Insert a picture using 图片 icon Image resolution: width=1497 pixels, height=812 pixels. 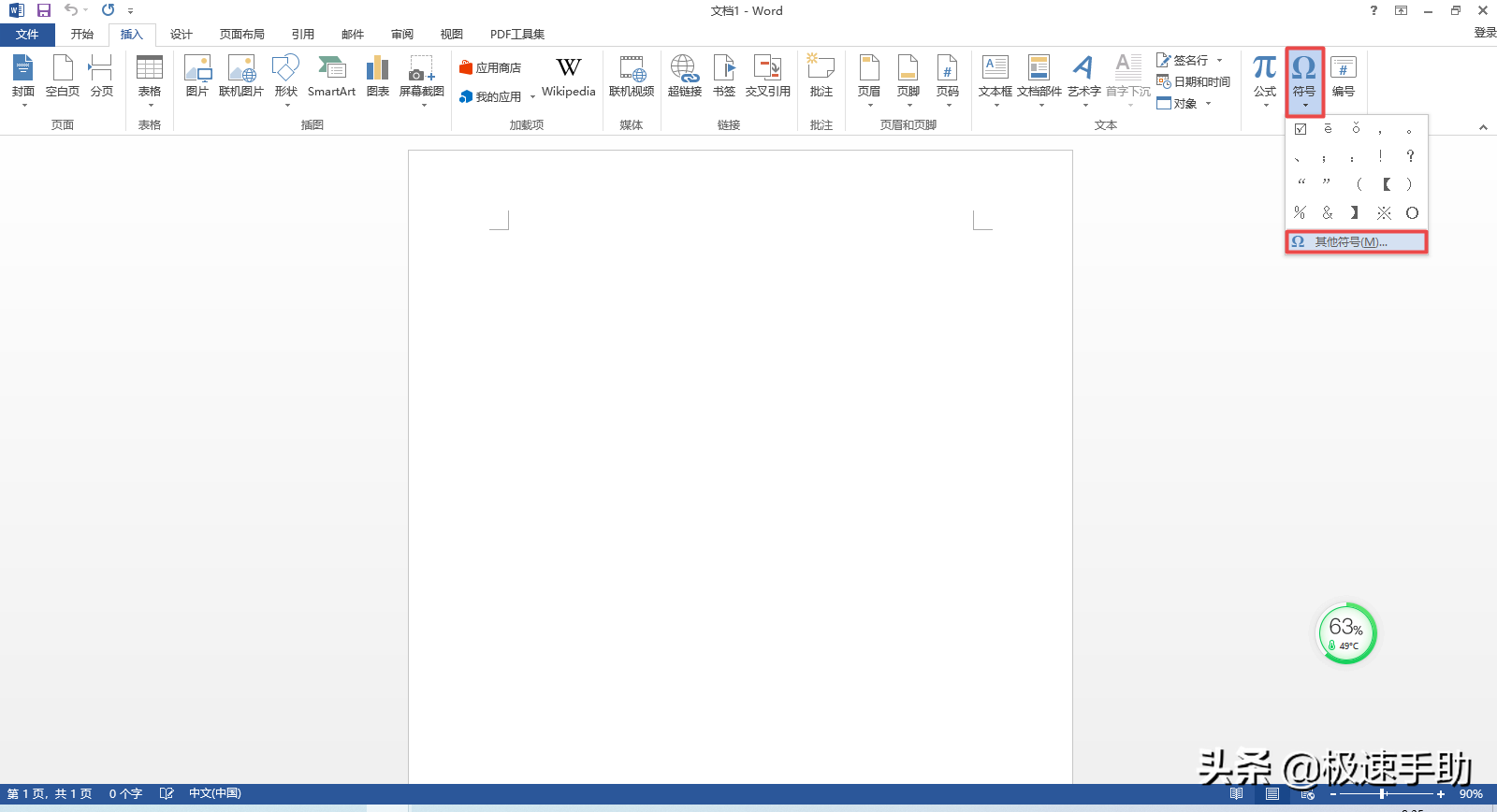pos(196,76)
